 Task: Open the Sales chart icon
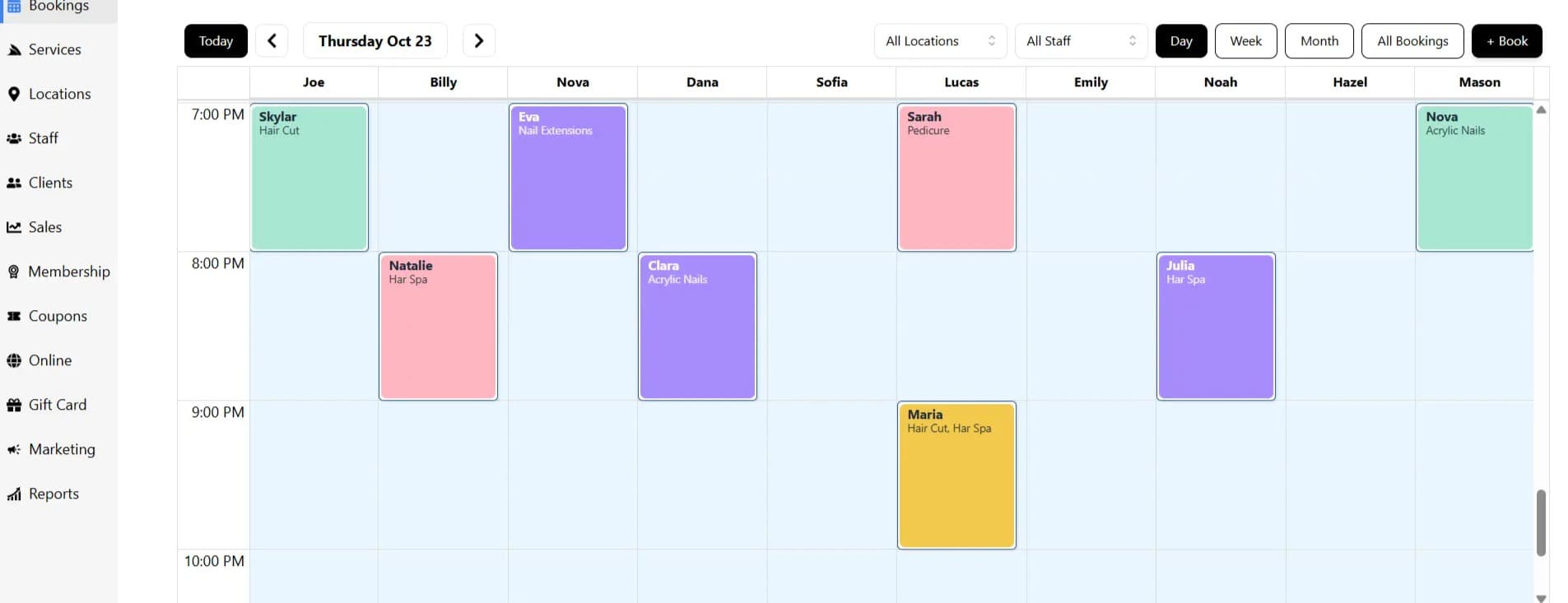(13, 227)
